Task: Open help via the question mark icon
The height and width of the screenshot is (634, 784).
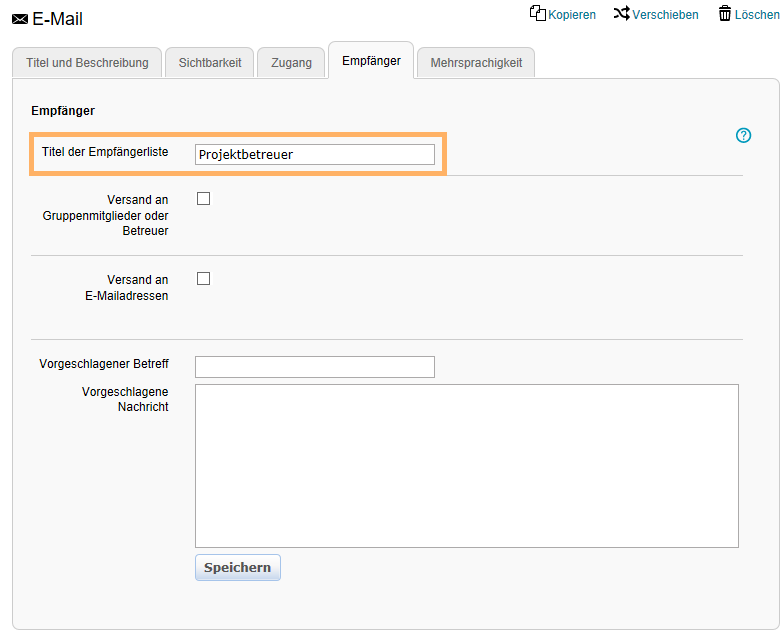Action: [743, 135]
